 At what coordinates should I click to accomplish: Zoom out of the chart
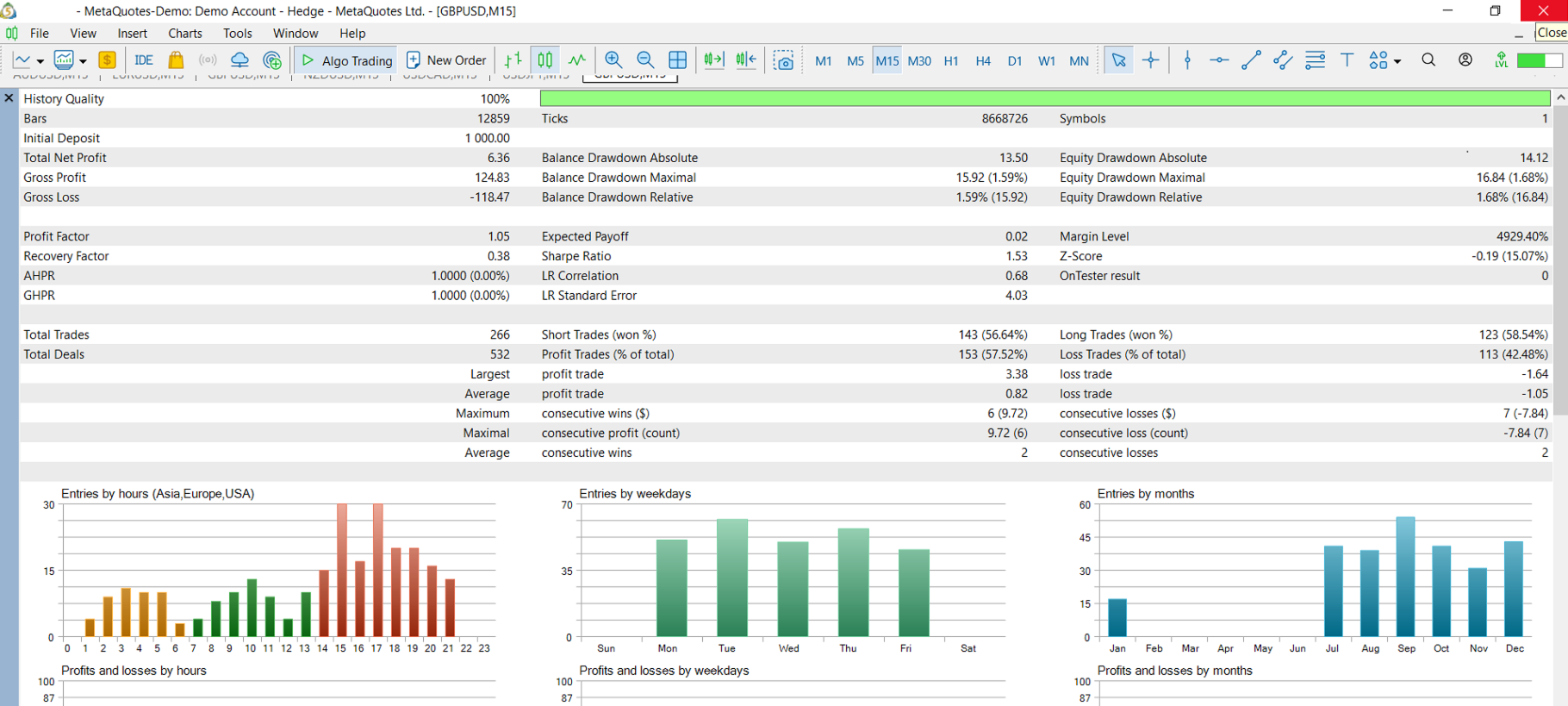point(645,60)
